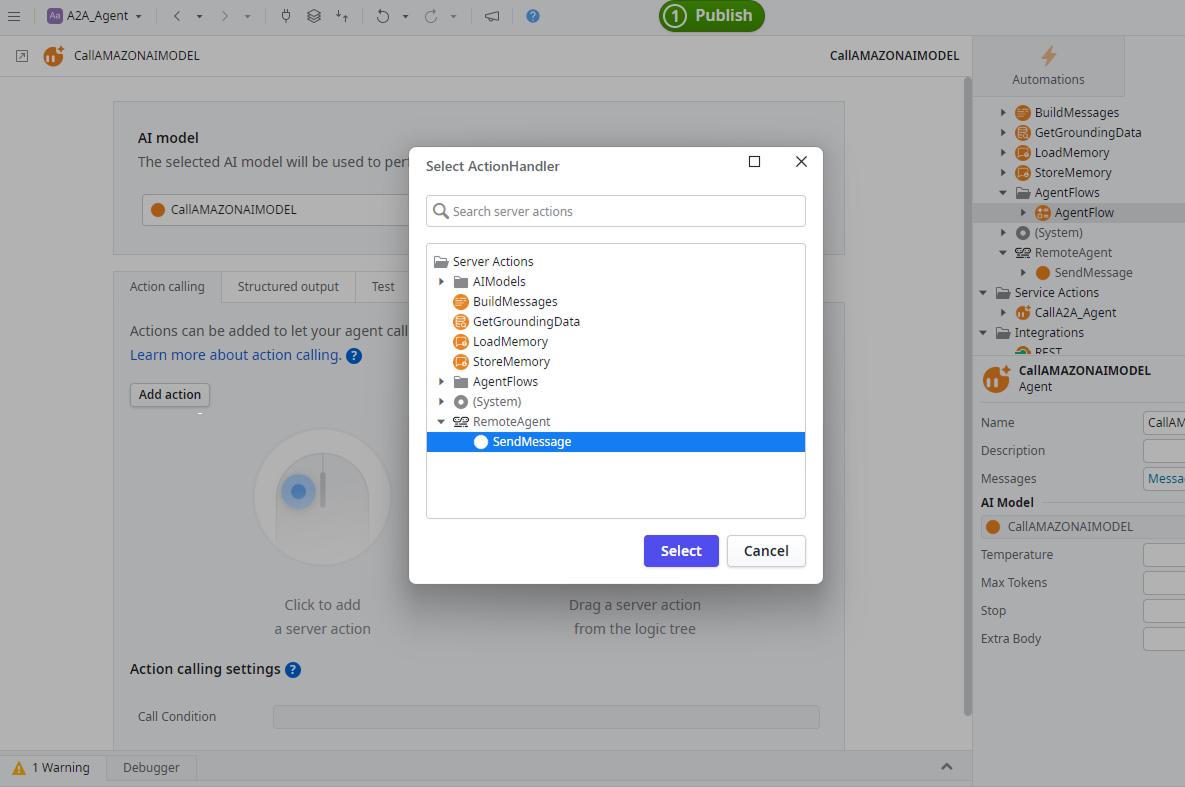Click Cancel in the dialog
The width and height of the screenshot is (1185, 787).
[766, 551]
